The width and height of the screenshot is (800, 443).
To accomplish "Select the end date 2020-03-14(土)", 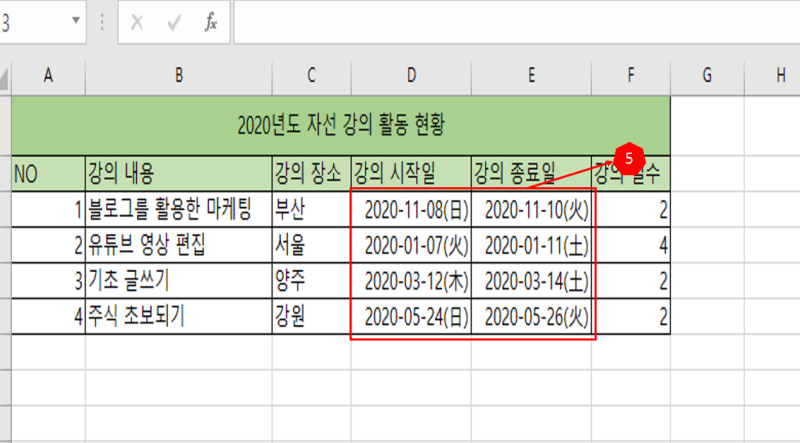I will pyautogui.click(x=531, y=281).
